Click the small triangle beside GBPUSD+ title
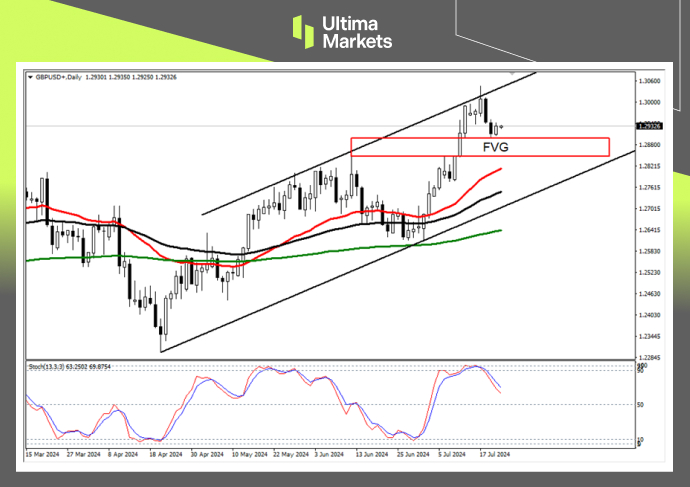 coord(30,75)
